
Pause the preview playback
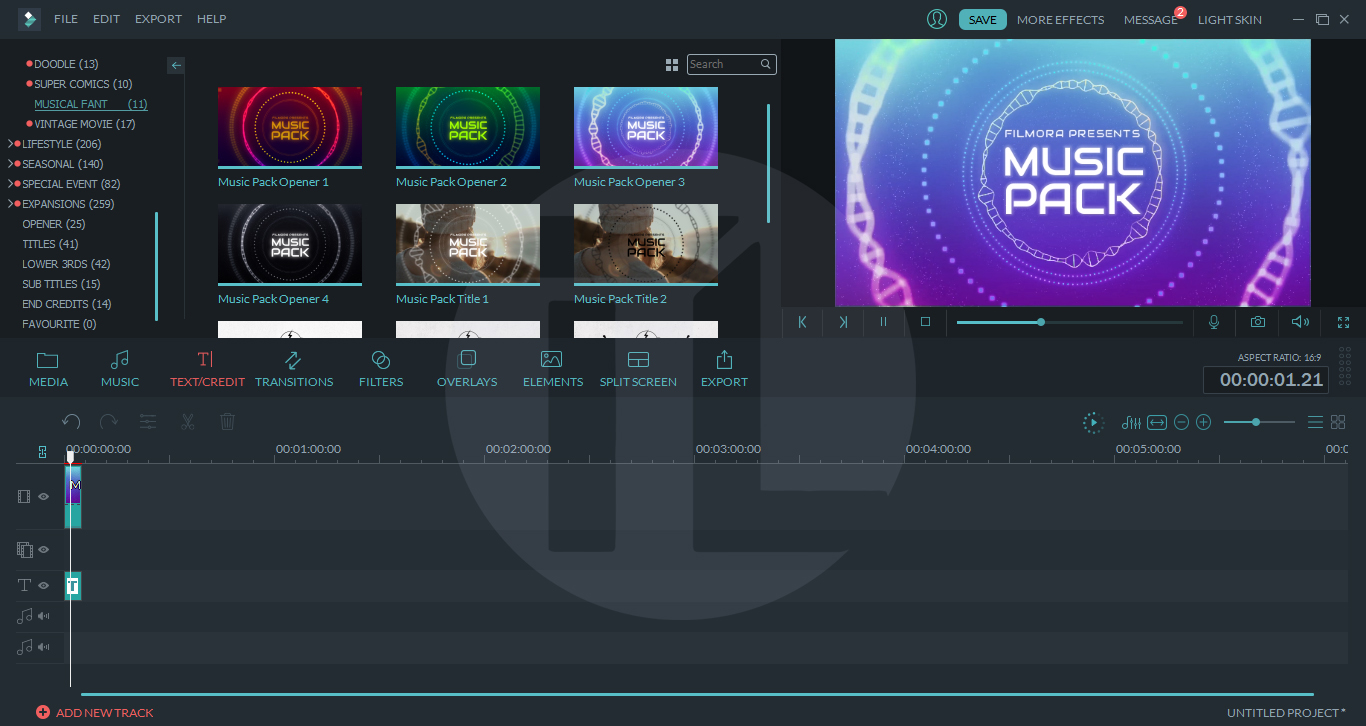(x=883, y=322)
